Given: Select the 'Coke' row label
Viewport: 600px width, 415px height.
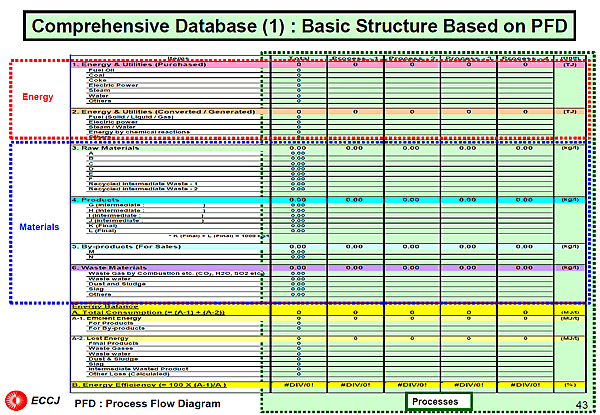Looking at the screenshot, I should point(97,80).
